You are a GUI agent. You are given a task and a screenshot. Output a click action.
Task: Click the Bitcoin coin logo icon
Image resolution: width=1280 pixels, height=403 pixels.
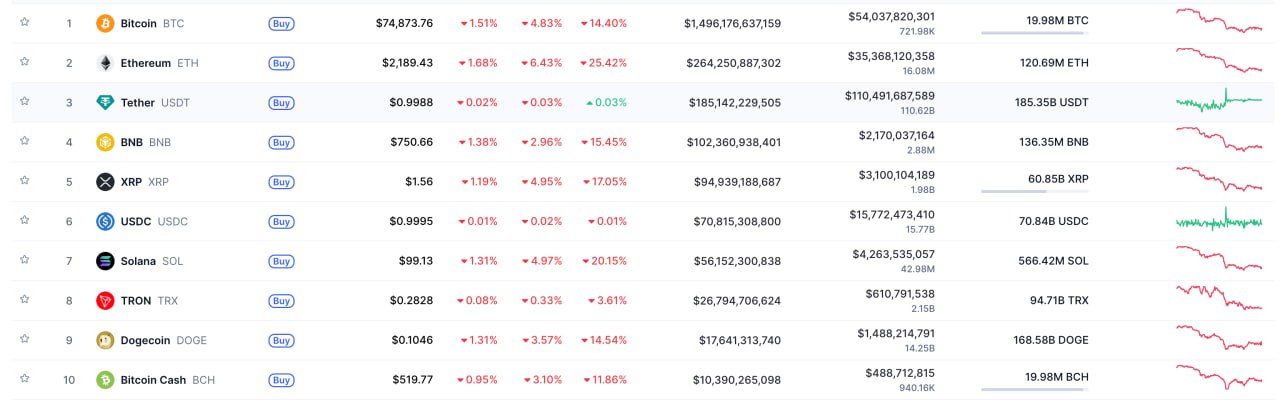[x=105, y=23]
